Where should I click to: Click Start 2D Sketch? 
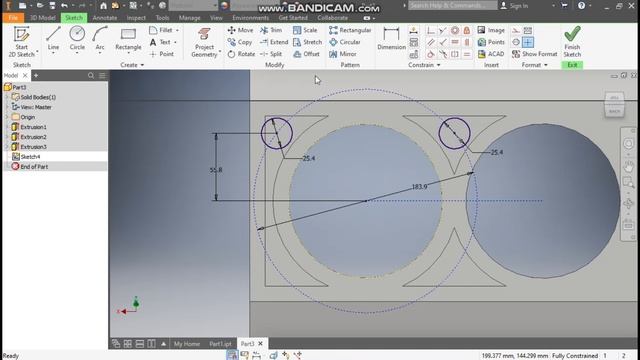22,42
